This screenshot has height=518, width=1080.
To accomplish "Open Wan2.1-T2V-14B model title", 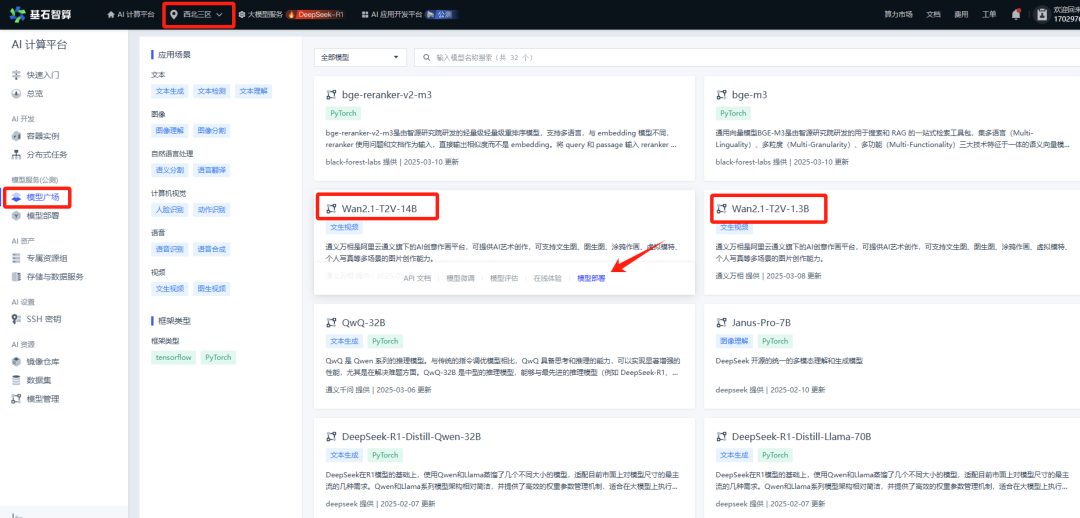I will pos(379,209).
